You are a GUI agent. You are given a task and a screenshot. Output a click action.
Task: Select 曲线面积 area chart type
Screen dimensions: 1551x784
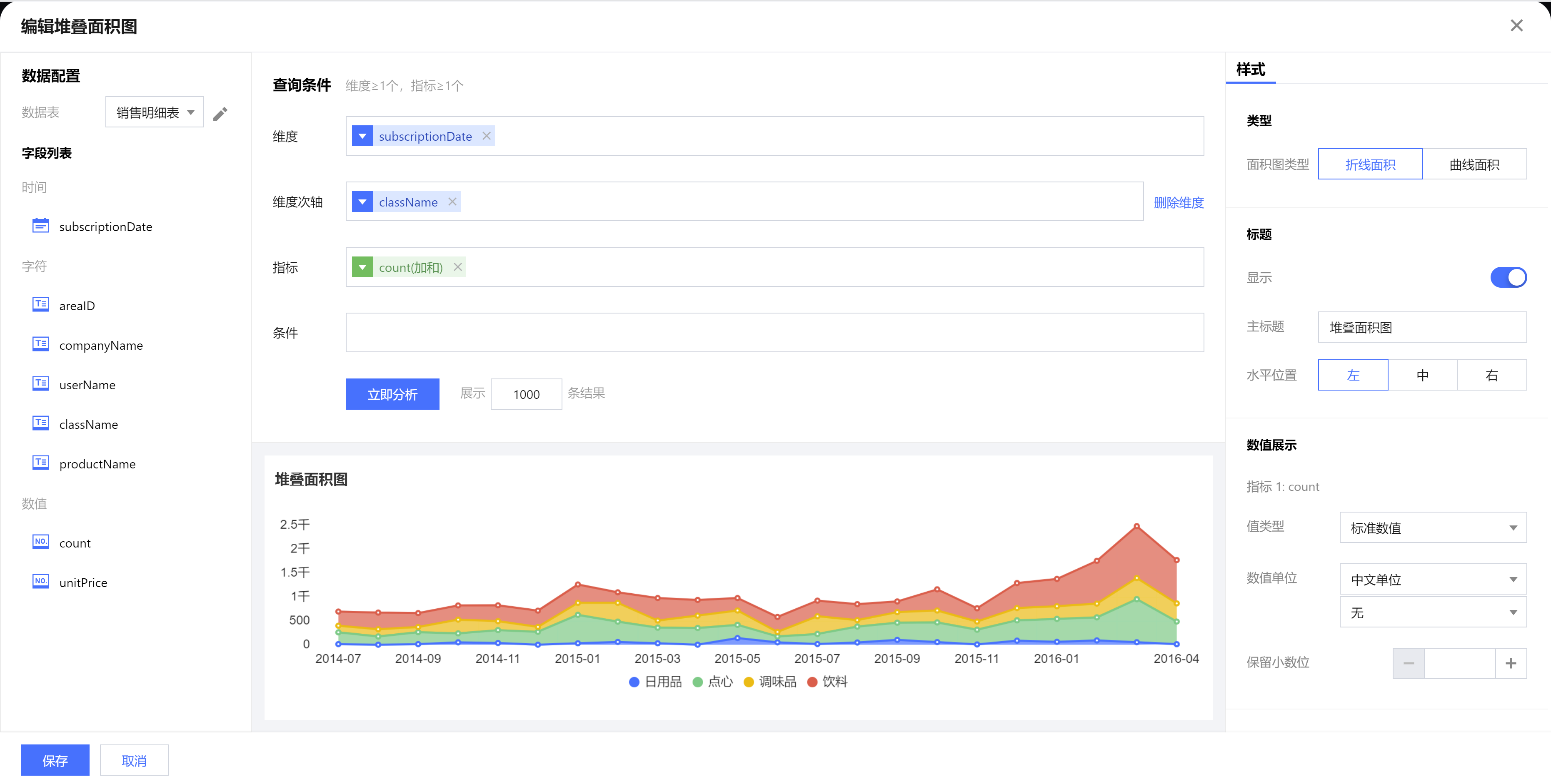coord(1474,164)
